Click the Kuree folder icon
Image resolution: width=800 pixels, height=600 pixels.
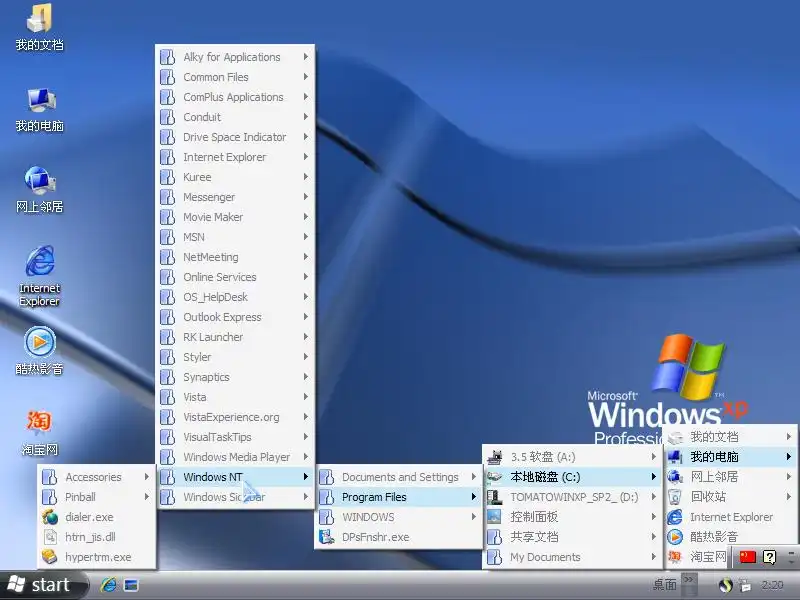click(168, 177)
